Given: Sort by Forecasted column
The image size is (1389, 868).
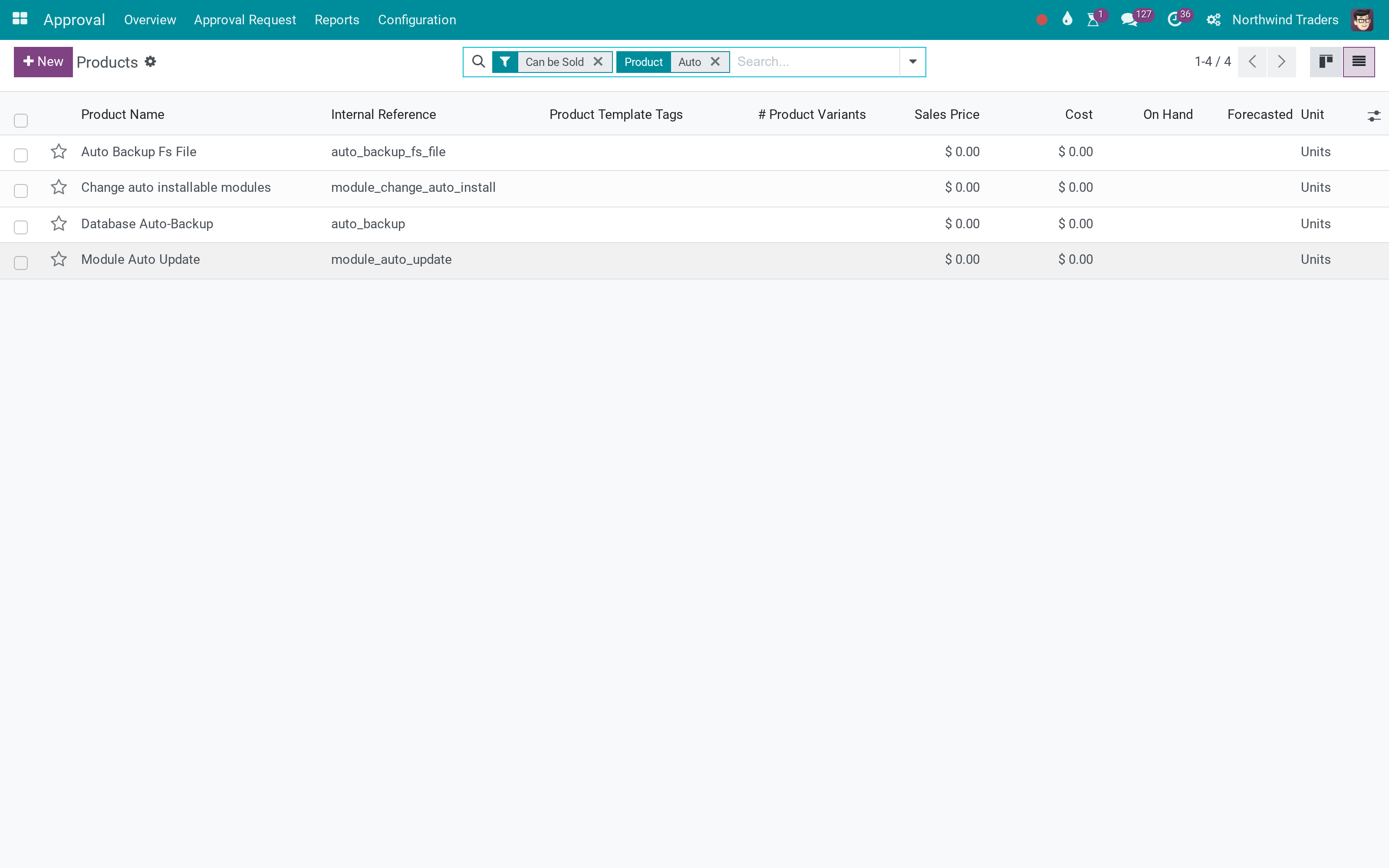Looking at the screenshot, I should tap(1260, 114).
